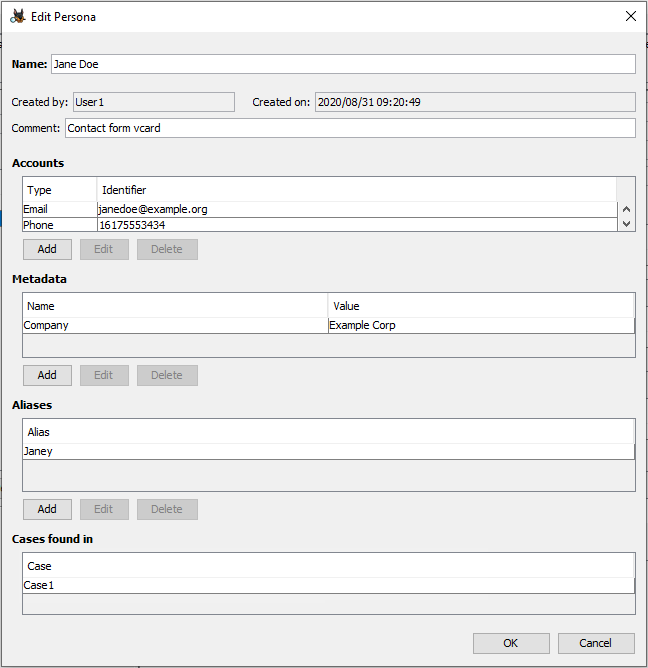Confirm changes with the OK button

coord(511,643)
